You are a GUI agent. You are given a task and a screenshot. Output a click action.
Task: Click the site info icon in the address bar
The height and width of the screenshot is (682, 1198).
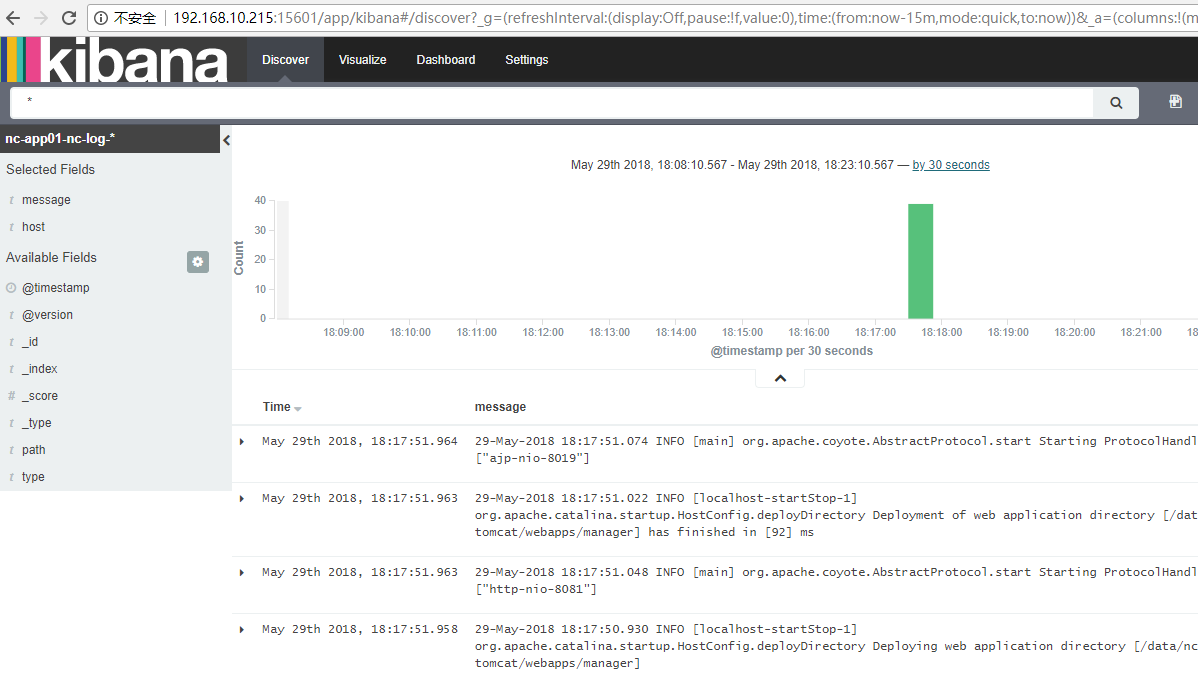click(101, 18)
